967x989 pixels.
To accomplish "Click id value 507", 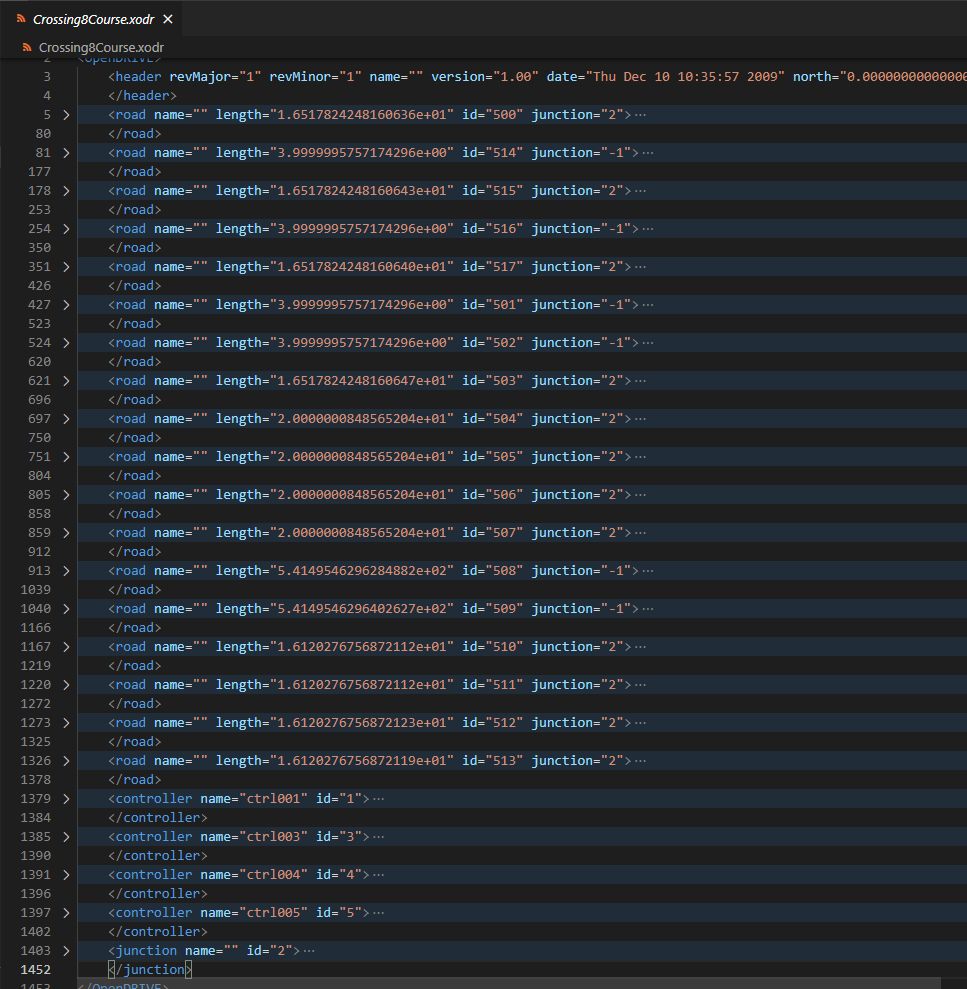I will (x=504, y=533).
